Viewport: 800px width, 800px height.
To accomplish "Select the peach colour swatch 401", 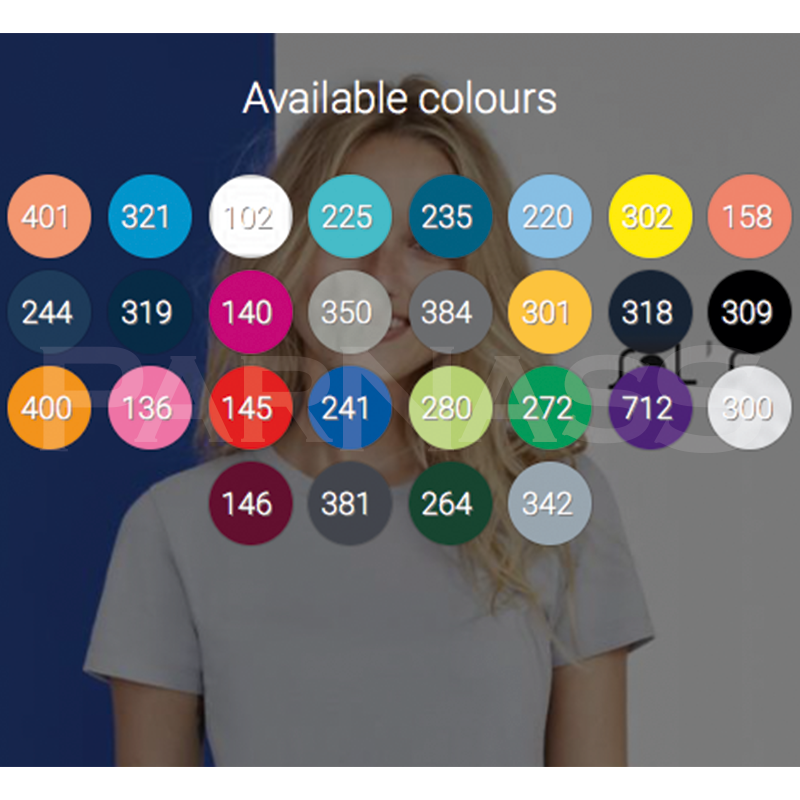I will [x=49, y=216].
